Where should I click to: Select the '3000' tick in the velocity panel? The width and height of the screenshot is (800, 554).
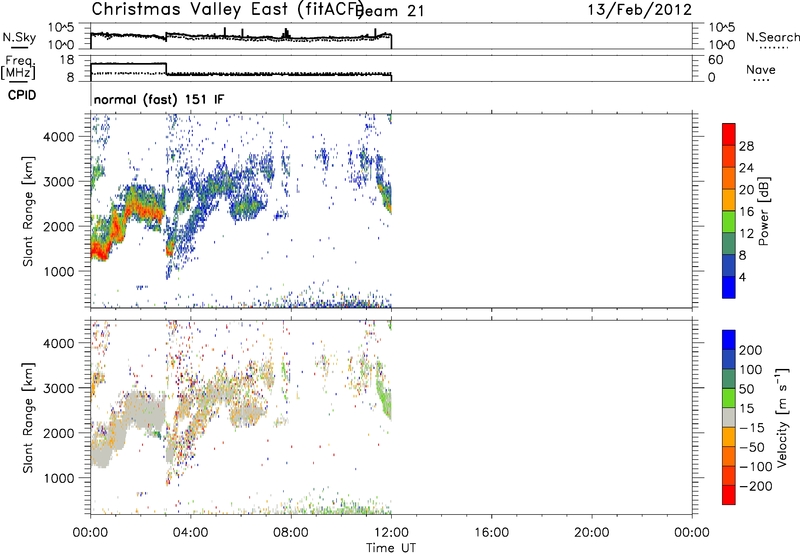pos(59,388)
